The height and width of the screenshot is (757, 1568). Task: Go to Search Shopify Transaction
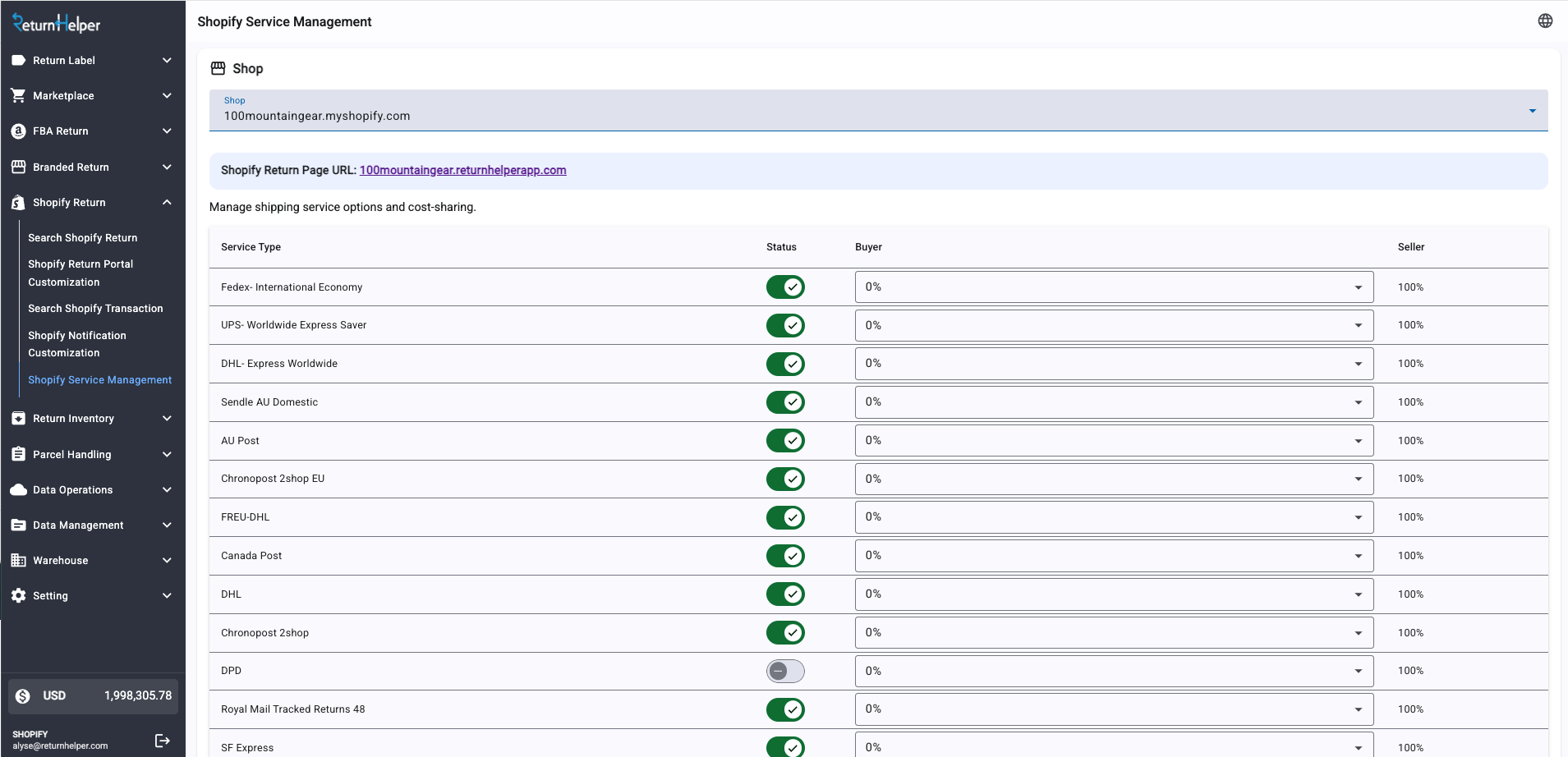95,309
